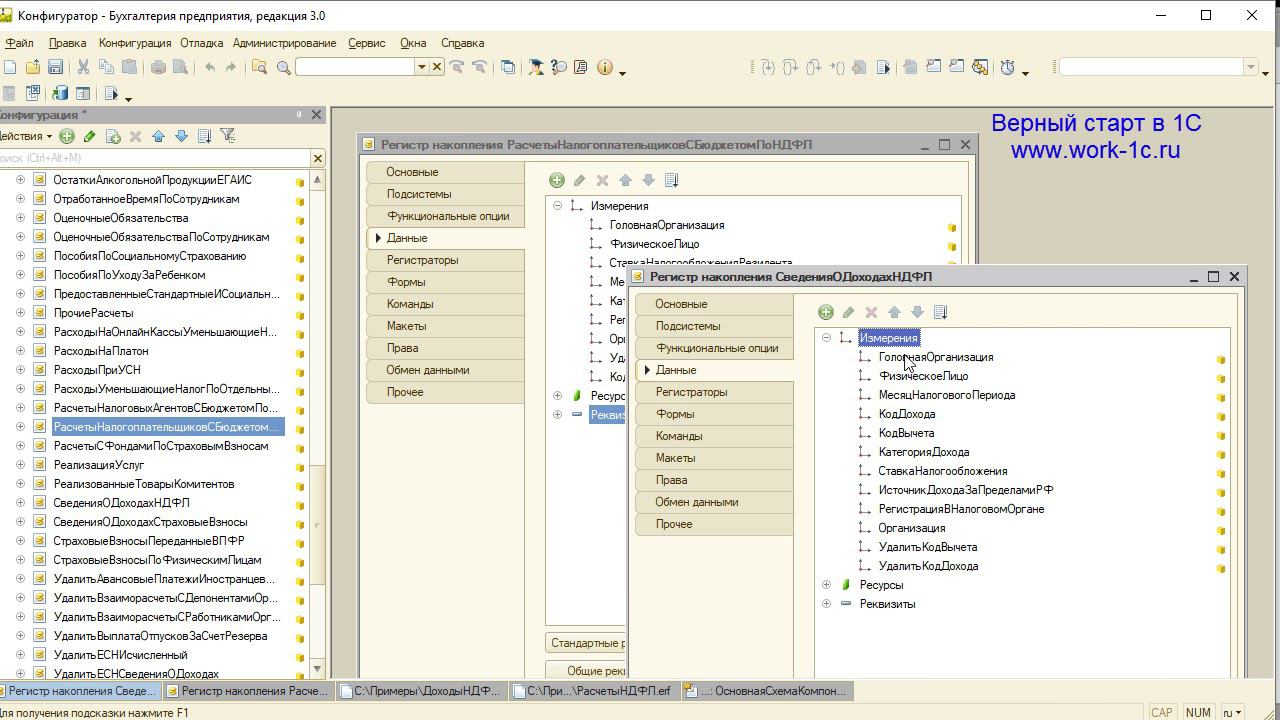Expand the Реквизиты node in front window
Image resolution: width=1280 pixels, height=720 pixels.
[826, 604]
